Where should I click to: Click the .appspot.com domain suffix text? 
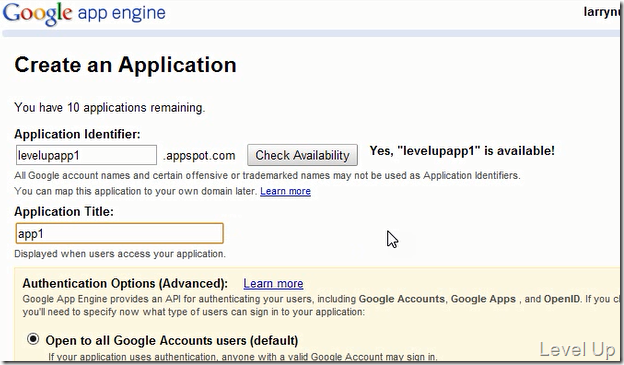[199, 156]
